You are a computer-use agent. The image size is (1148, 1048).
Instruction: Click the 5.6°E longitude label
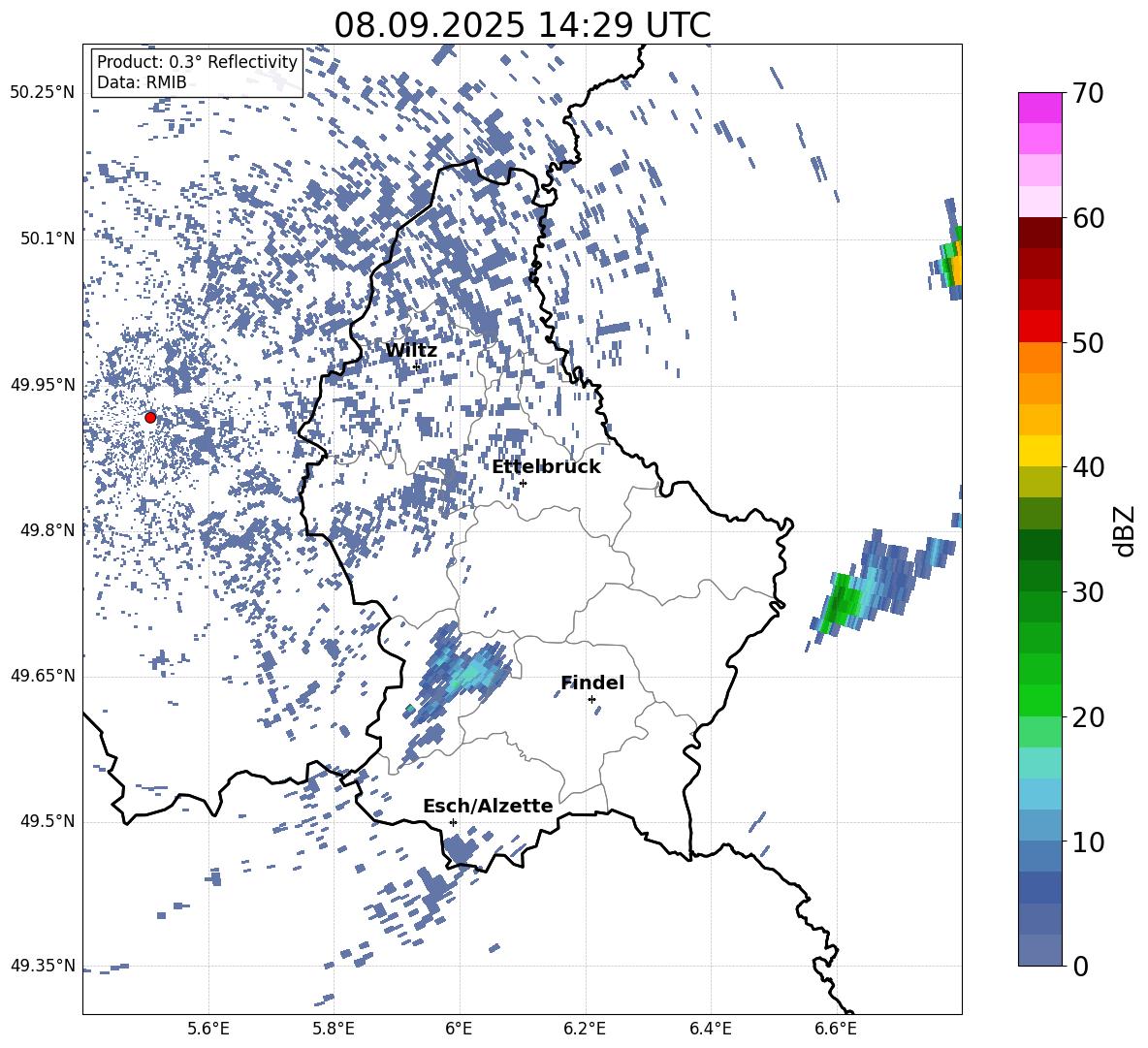click(x=208, y=1030)
